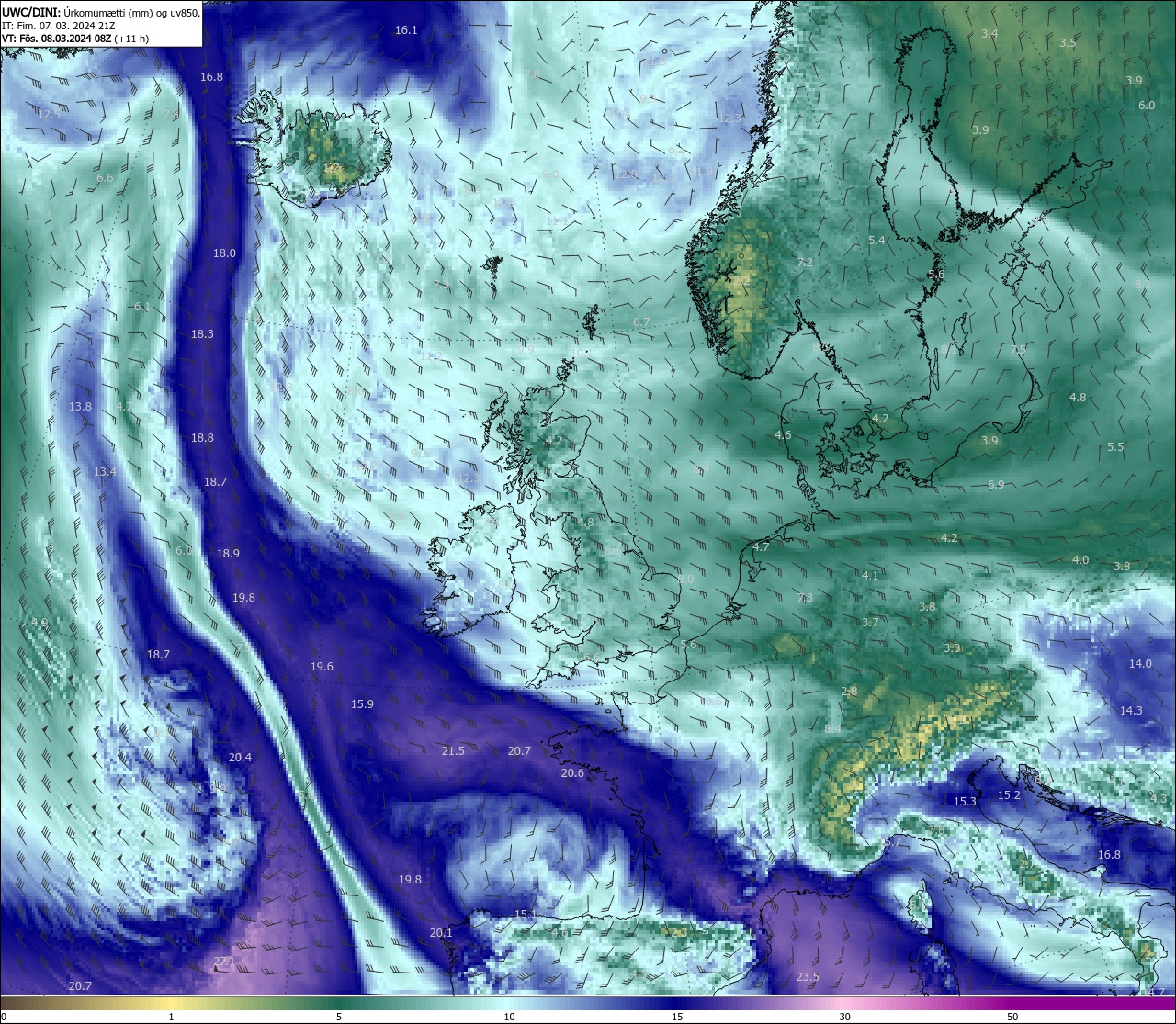Click the 3.5 value label
The height and width of the screenshot is (1024, 1176).
pyautogui.click(x=1068, y=43)
